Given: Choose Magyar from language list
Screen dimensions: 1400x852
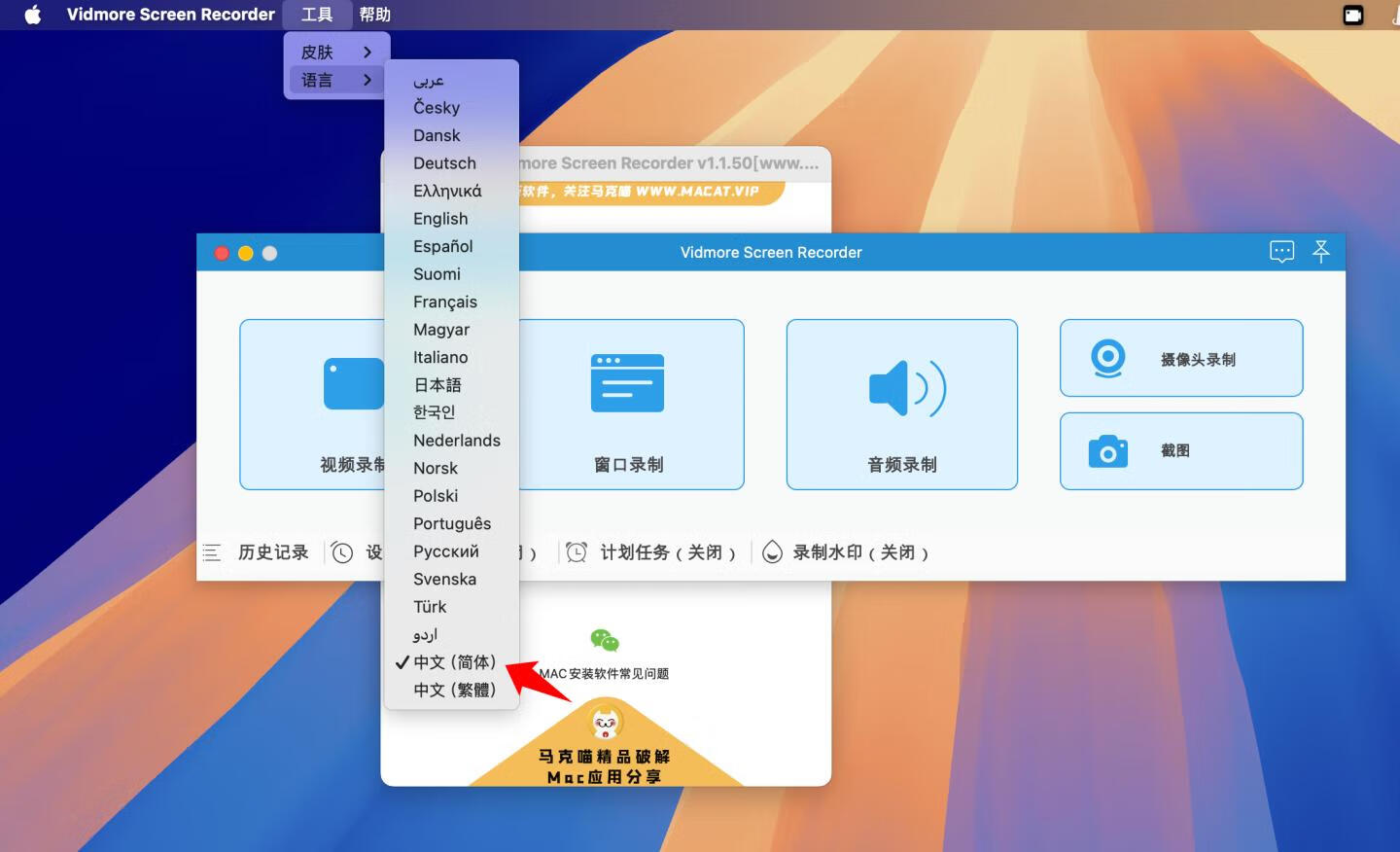Looking at the screenshot, I should tap(451, 330).
